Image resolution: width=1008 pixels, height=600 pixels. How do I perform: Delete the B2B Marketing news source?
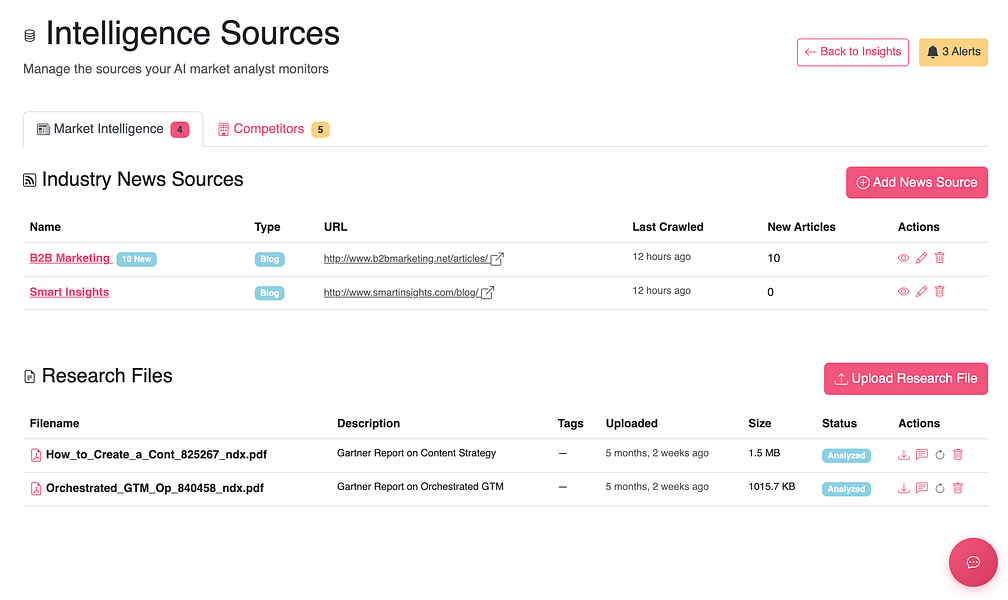[x=939, y=257]
